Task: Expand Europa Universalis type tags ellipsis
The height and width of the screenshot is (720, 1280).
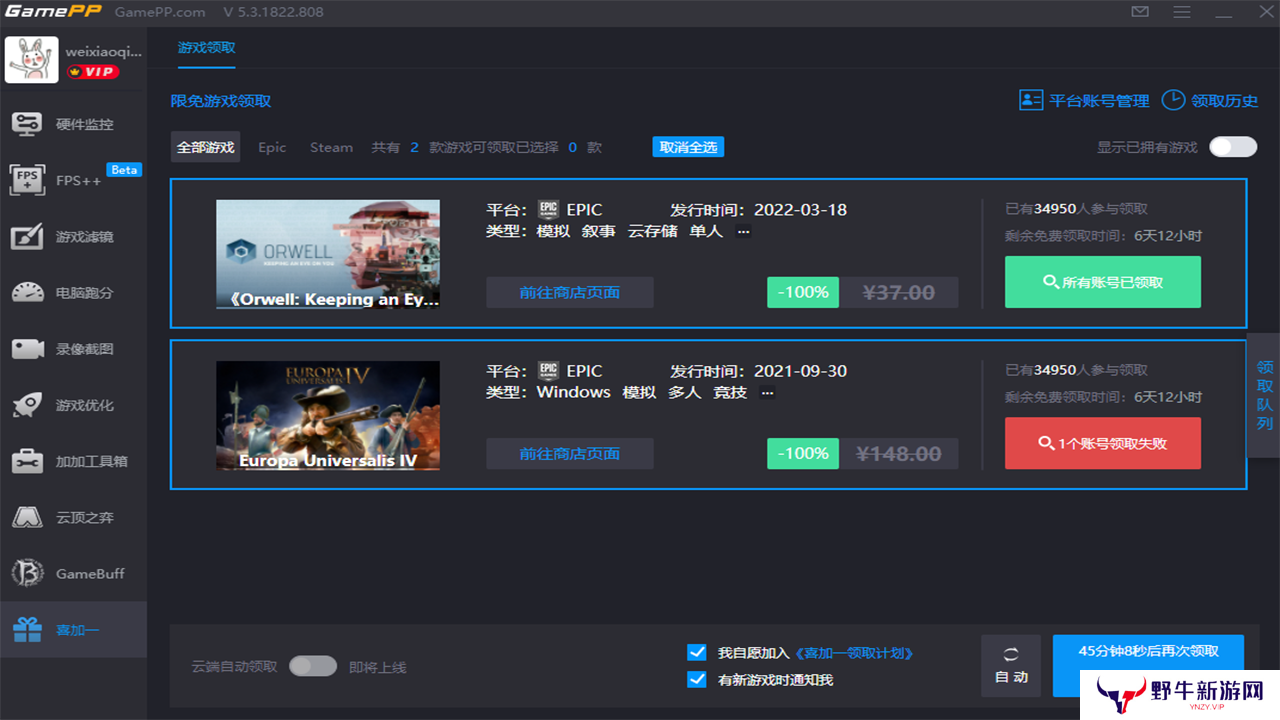Action: point(767,392)
